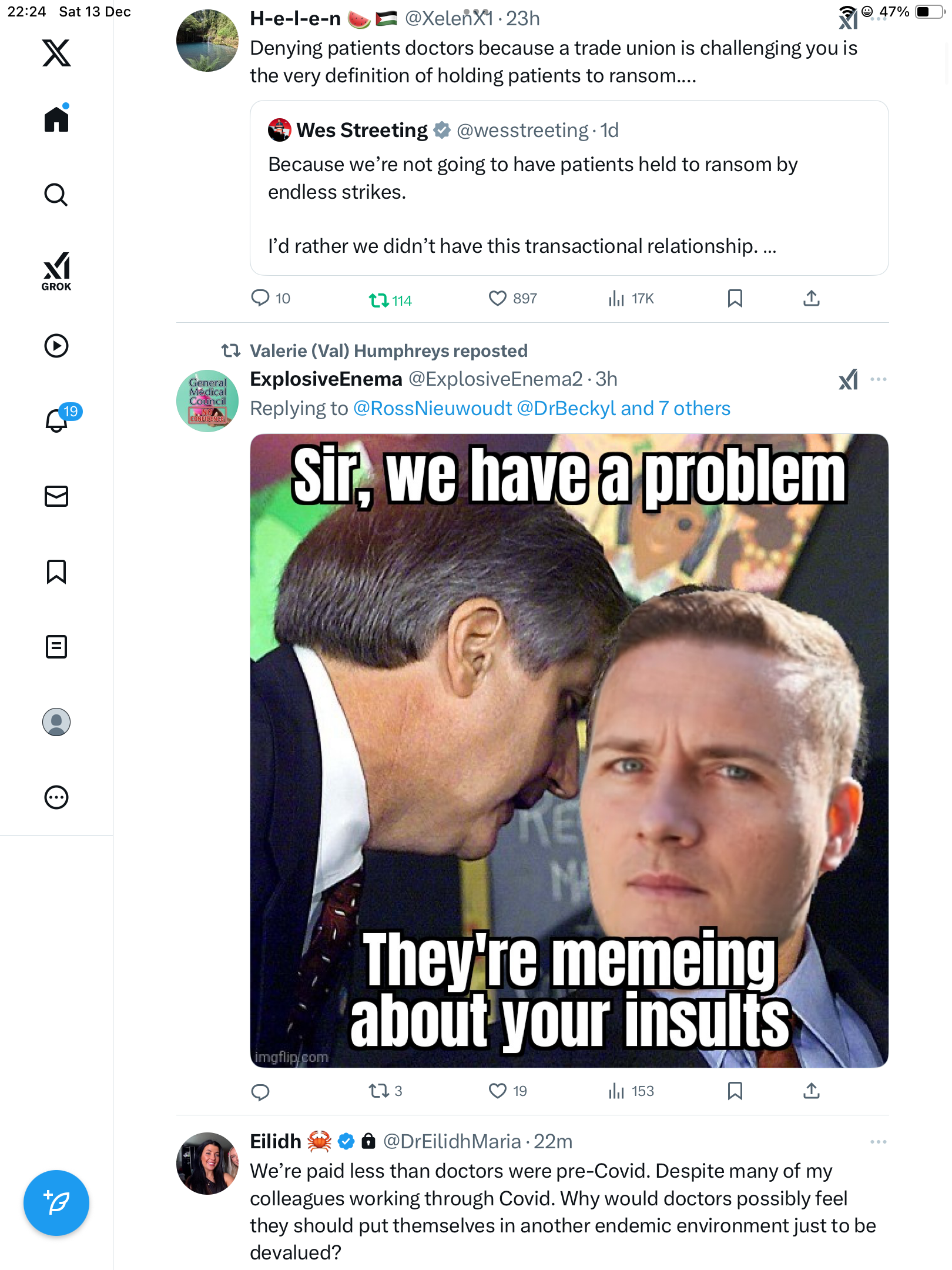The height and width of the screenshot is (1270, 952).
Task: Open the 'Sir, we have a problem' meme image
Action: [569, 750]
